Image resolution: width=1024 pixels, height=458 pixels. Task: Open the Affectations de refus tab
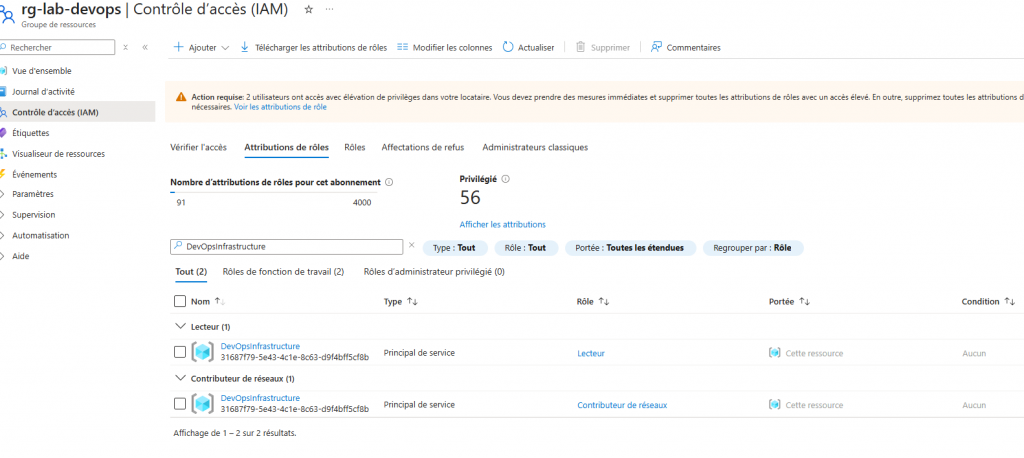pyautogui.click(x=422, y=147)
